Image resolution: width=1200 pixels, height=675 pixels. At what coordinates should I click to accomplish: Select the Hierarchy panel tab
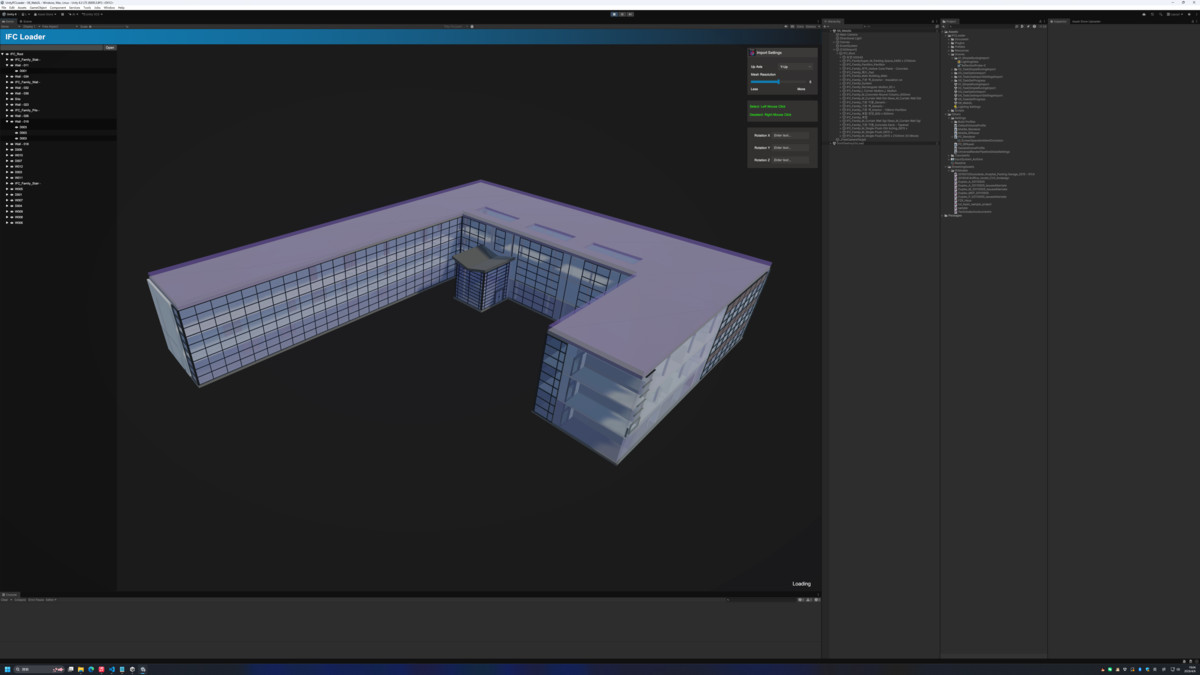[833, 21]
